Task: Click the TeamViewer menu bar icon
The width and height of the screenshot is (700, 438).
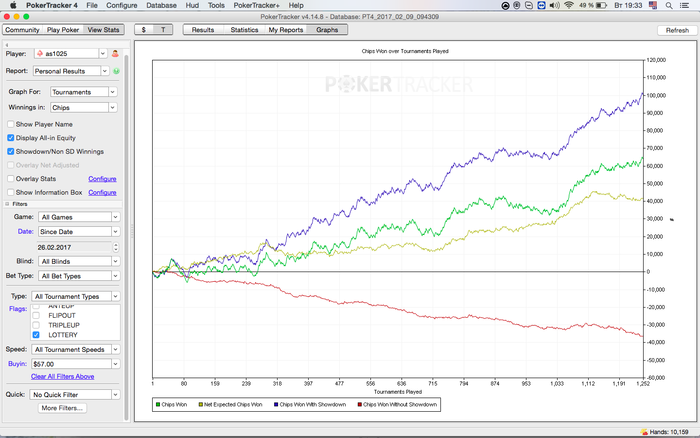Action: [542, 5]
